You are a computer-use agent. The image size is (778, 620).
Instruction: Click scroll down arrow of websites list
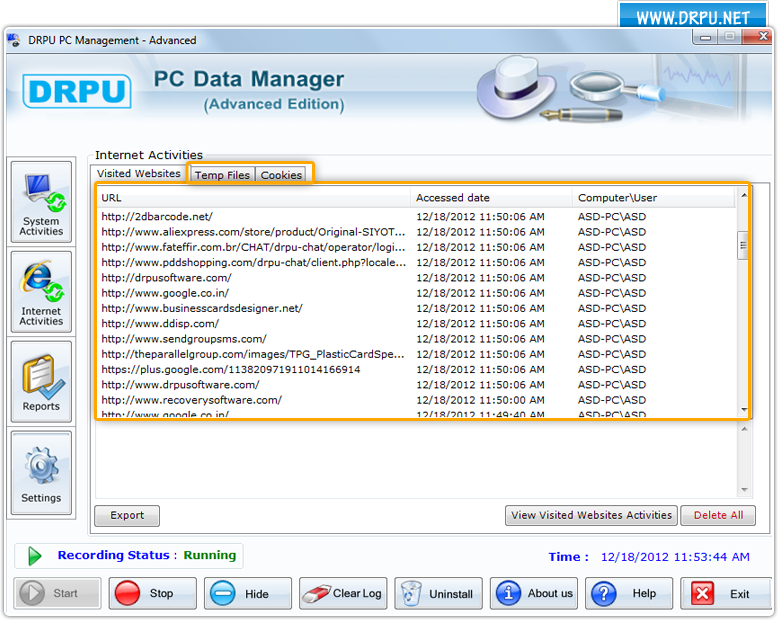pyautogui.click(x=743, y=410)
